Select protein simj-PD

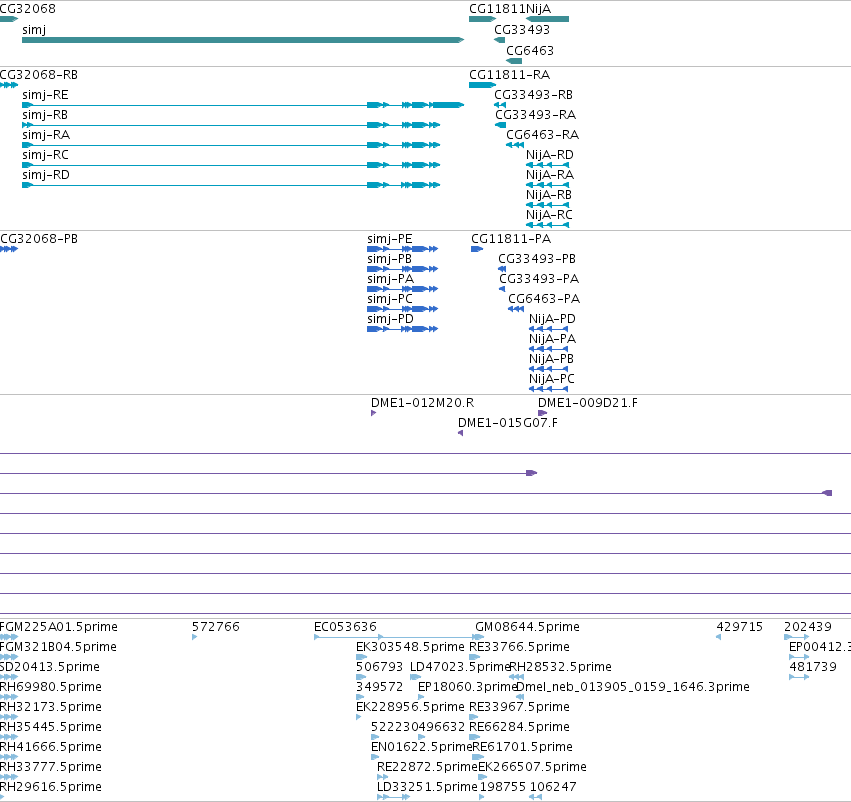403,329
